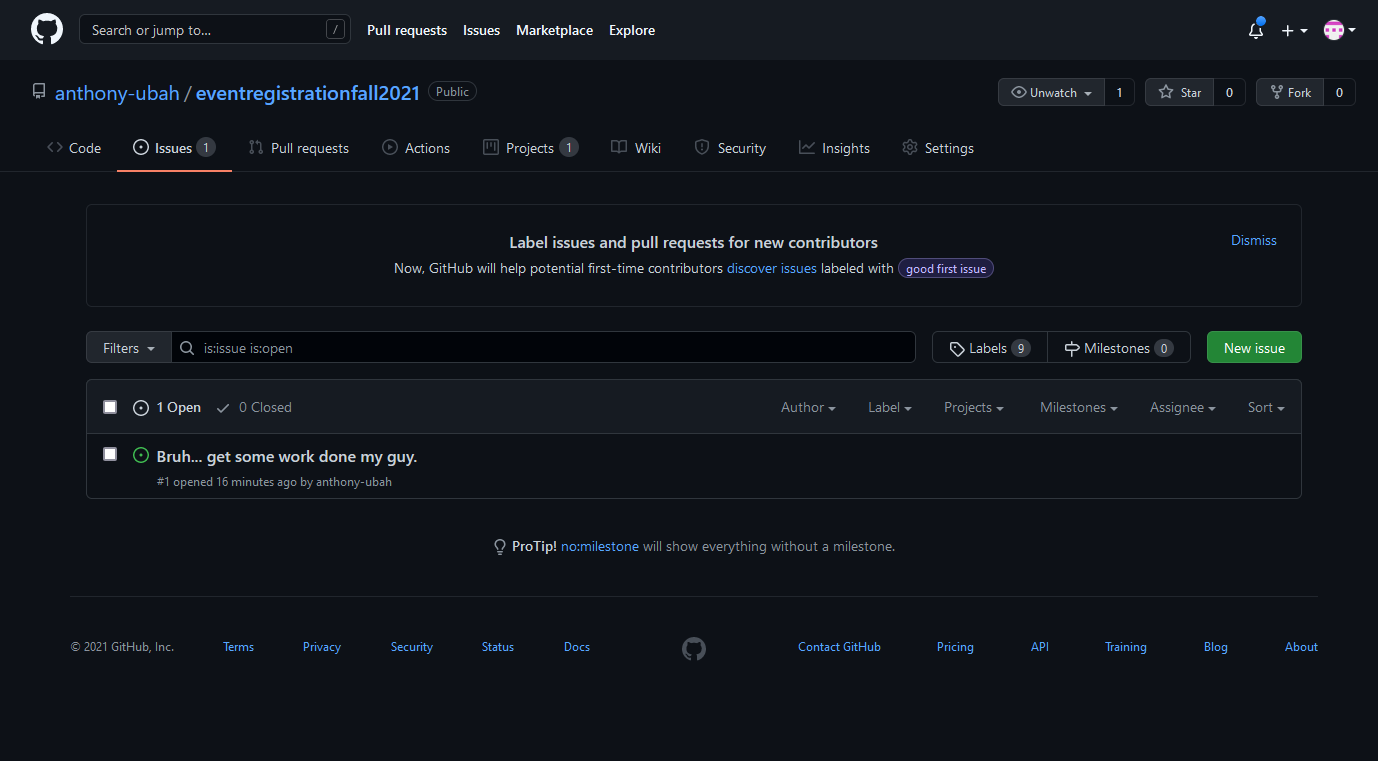Expand the Assignee filter dropdown

coord(1182,407)
